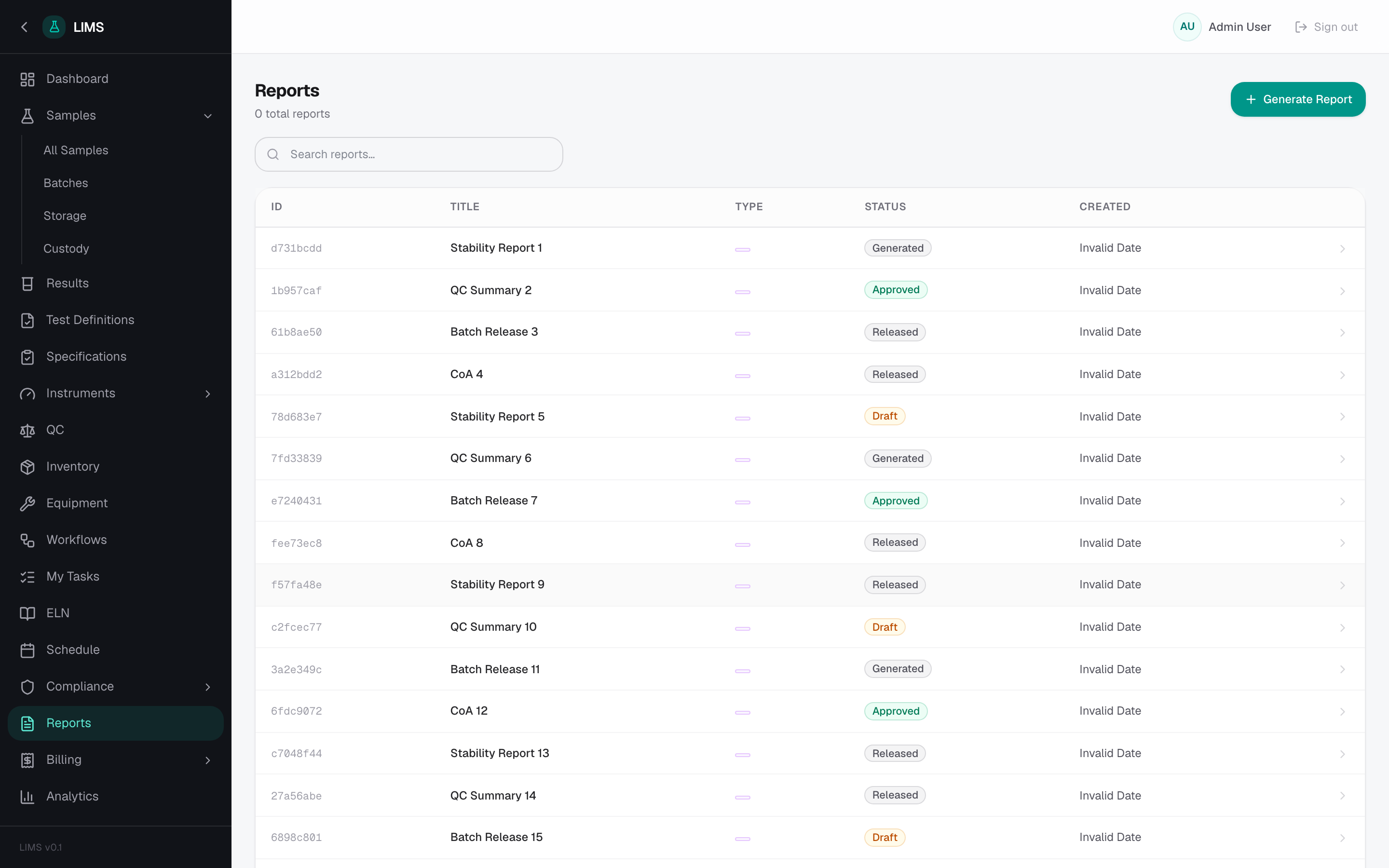Open Stability Report 1 row chevron
The image size is (1389, 868).
[x=1343, y=248]
